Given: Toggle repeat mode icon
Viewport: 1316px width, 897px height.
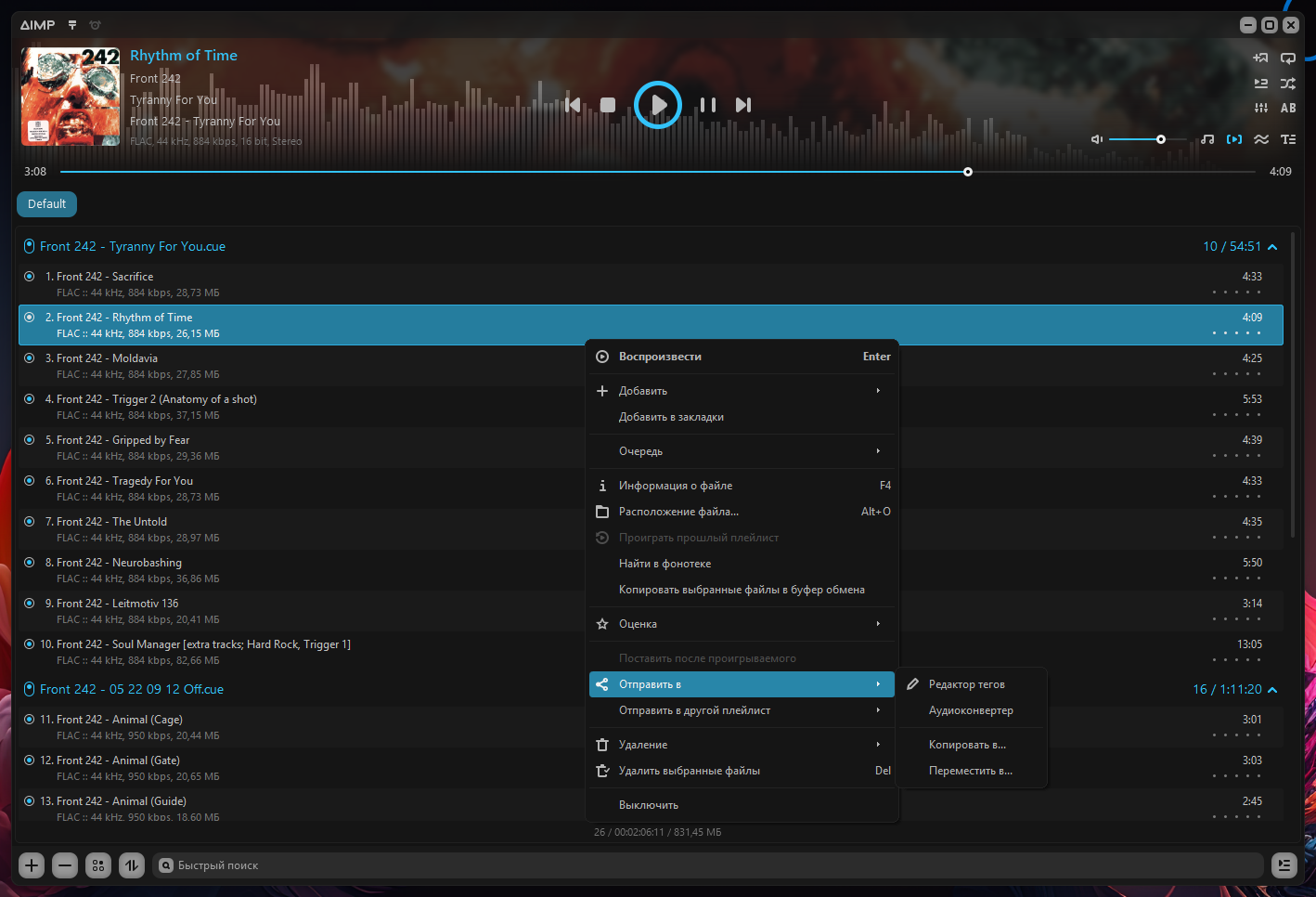Looking at the screenshot, I should point(1288,58).
